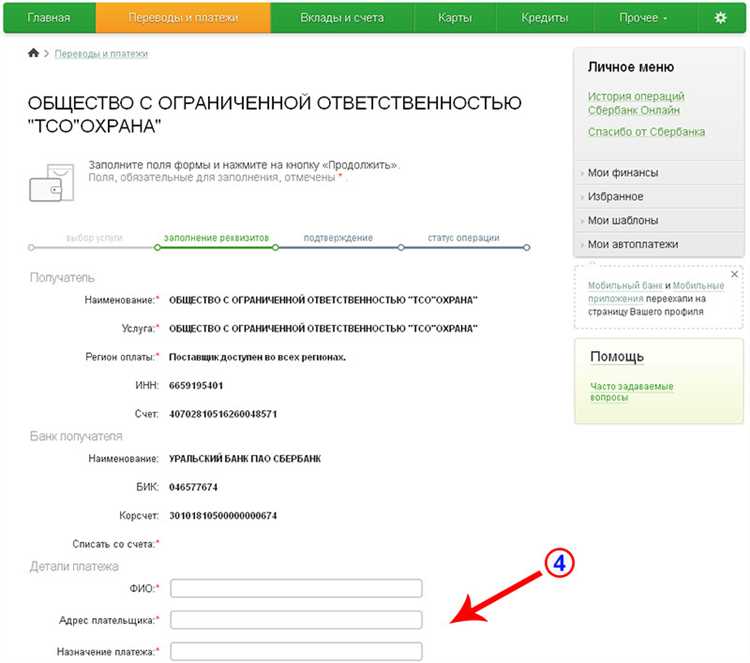Click the подтверждение step label

pyautogui.click(x=338, y=238)
